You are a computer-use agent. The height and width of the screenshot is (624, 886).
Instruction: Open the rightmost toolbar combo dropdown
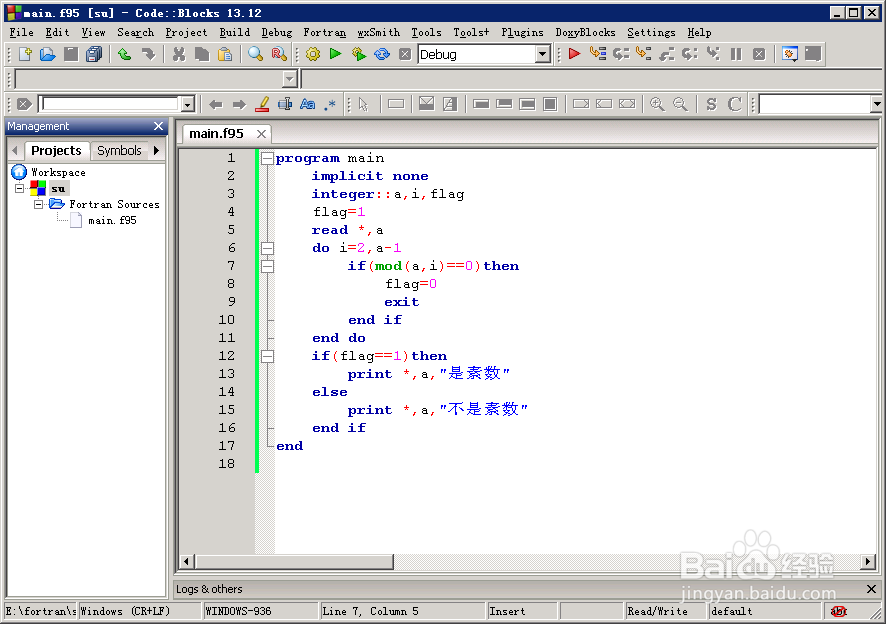876,104
